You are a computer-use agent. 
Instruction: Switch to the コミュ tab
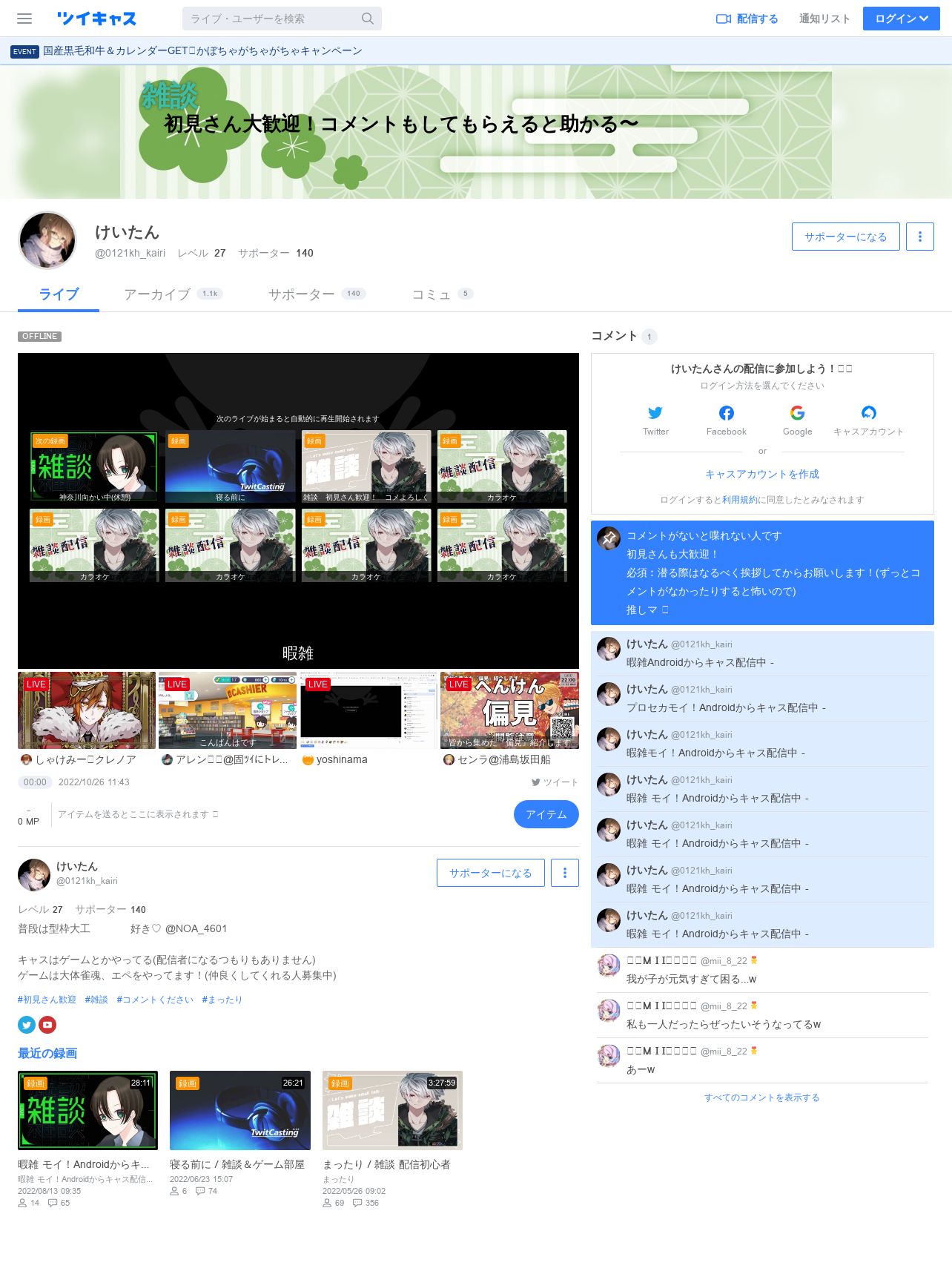[x=442, y=294]
